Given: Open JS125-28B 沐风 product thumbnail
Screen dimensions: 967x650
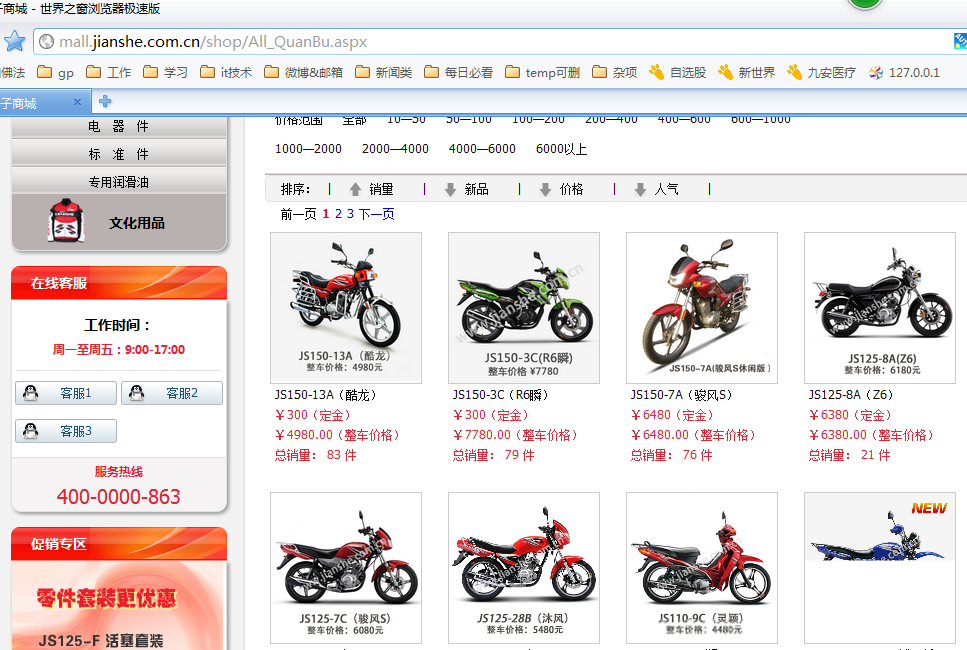Looking at the screenshot, I should point(524,568).
